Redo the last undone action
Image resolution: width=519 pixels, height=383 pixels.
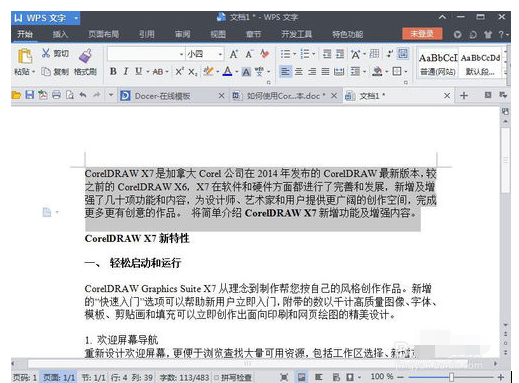[x=97, y=95]
